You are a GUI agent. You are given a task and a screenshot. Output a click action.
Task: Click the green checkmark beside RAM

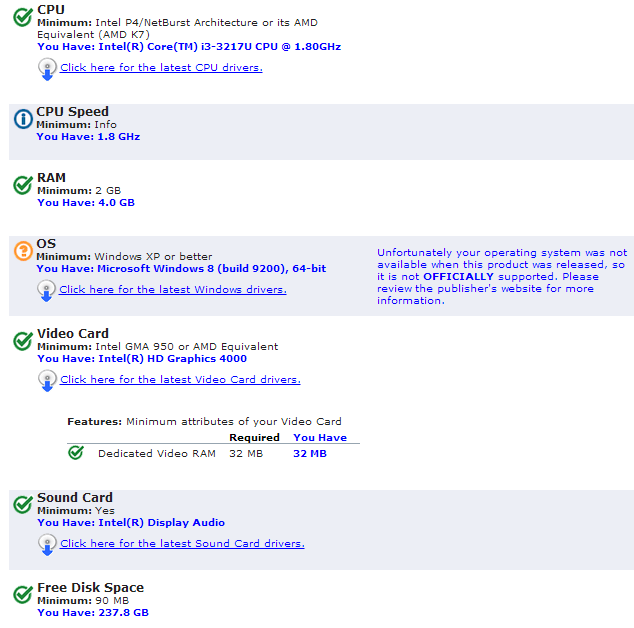(23, 185)
